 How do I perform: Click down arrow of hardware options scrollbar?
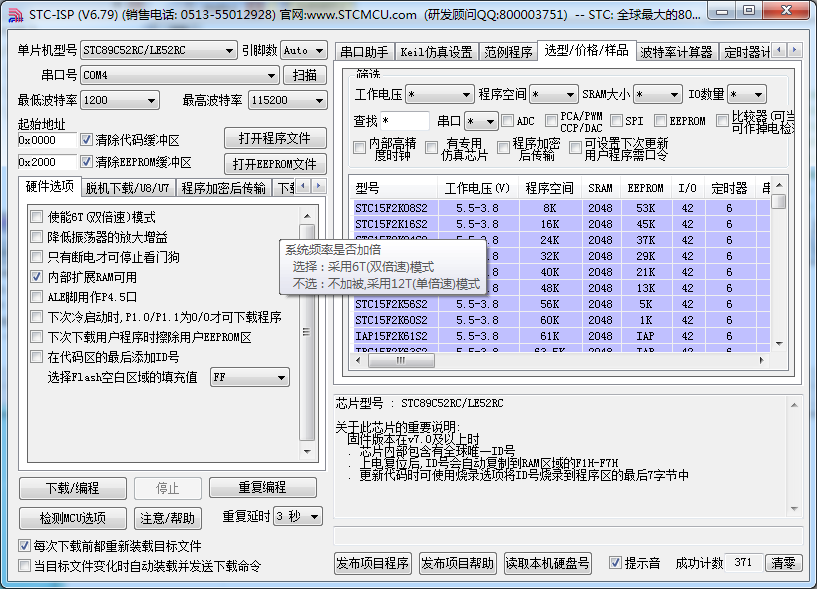307,452
